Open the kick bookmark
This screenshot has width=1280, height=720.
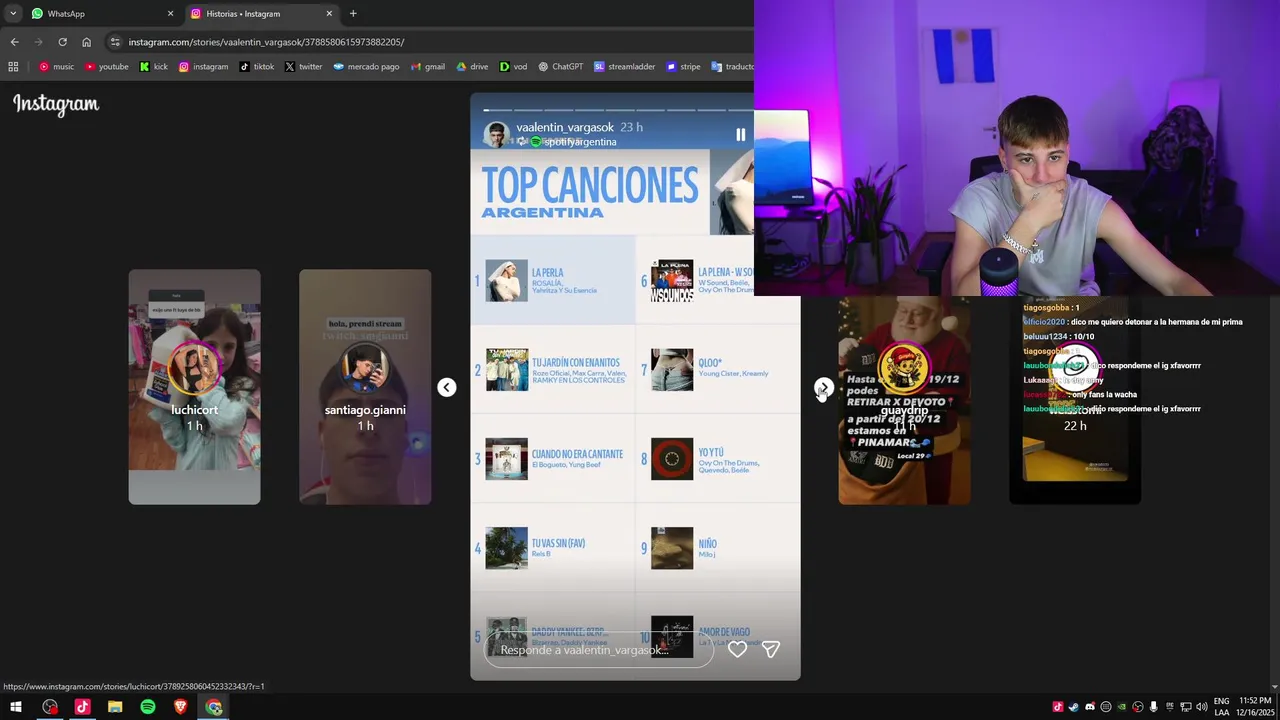153,67
